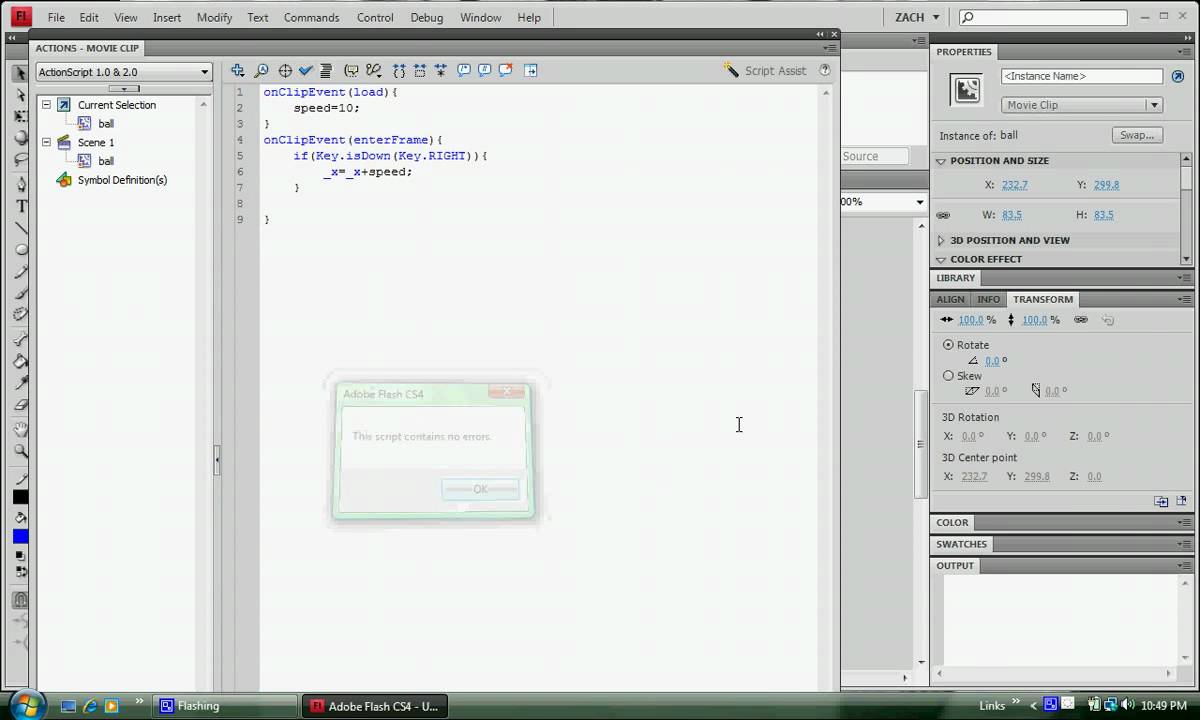Open the Find tool in Actions toolbar
The height and width of the screenshot is (720, 1200).
coord(261,71)
